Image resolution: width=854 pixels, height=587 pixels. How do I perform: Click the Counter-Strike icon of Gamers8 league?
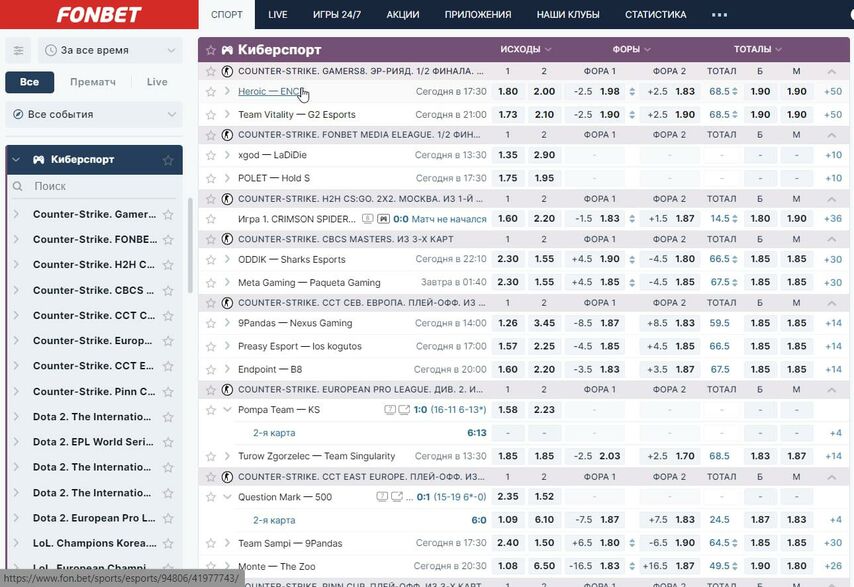(x=227, y=71)
